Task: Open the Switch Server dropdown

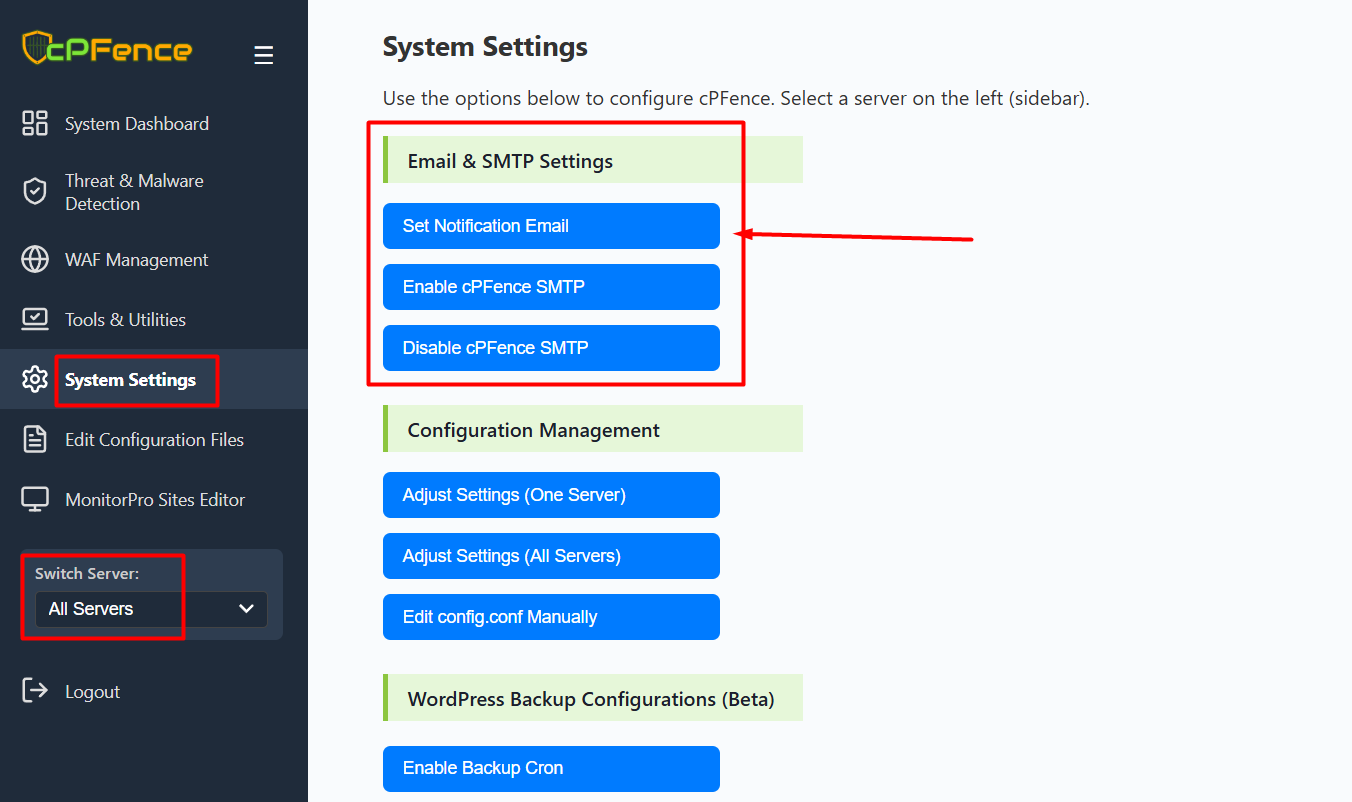Action: point(150,609)
